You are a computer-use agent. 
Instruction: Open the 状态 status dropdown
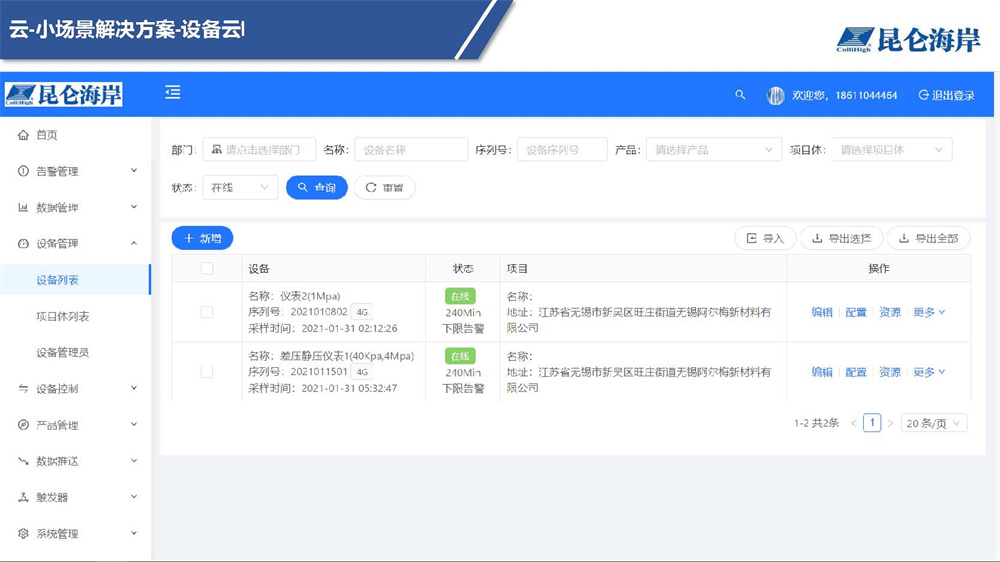[239, 187]
